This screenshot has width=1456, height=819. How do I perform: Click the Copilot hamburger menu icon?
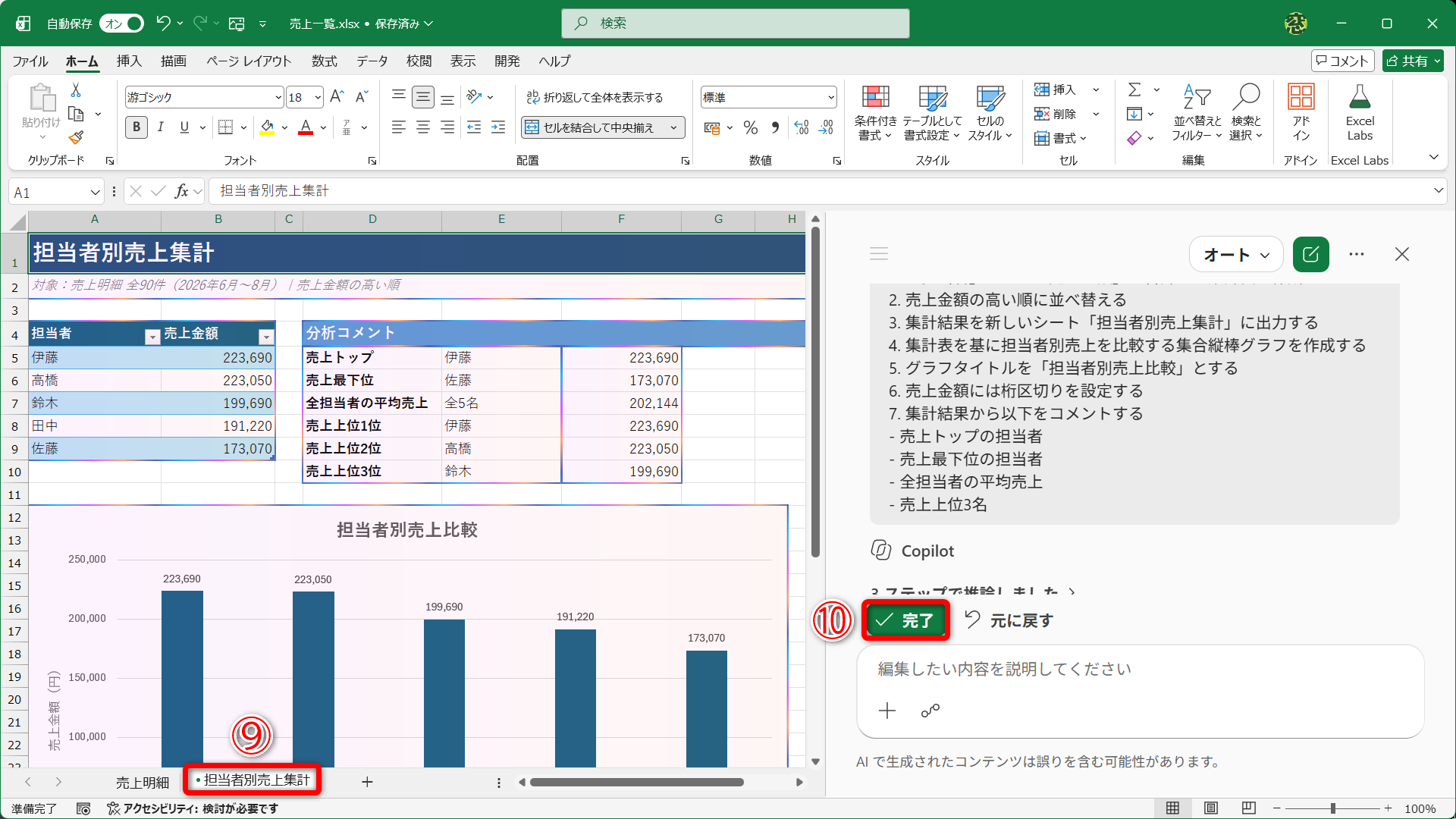[879, 253]
